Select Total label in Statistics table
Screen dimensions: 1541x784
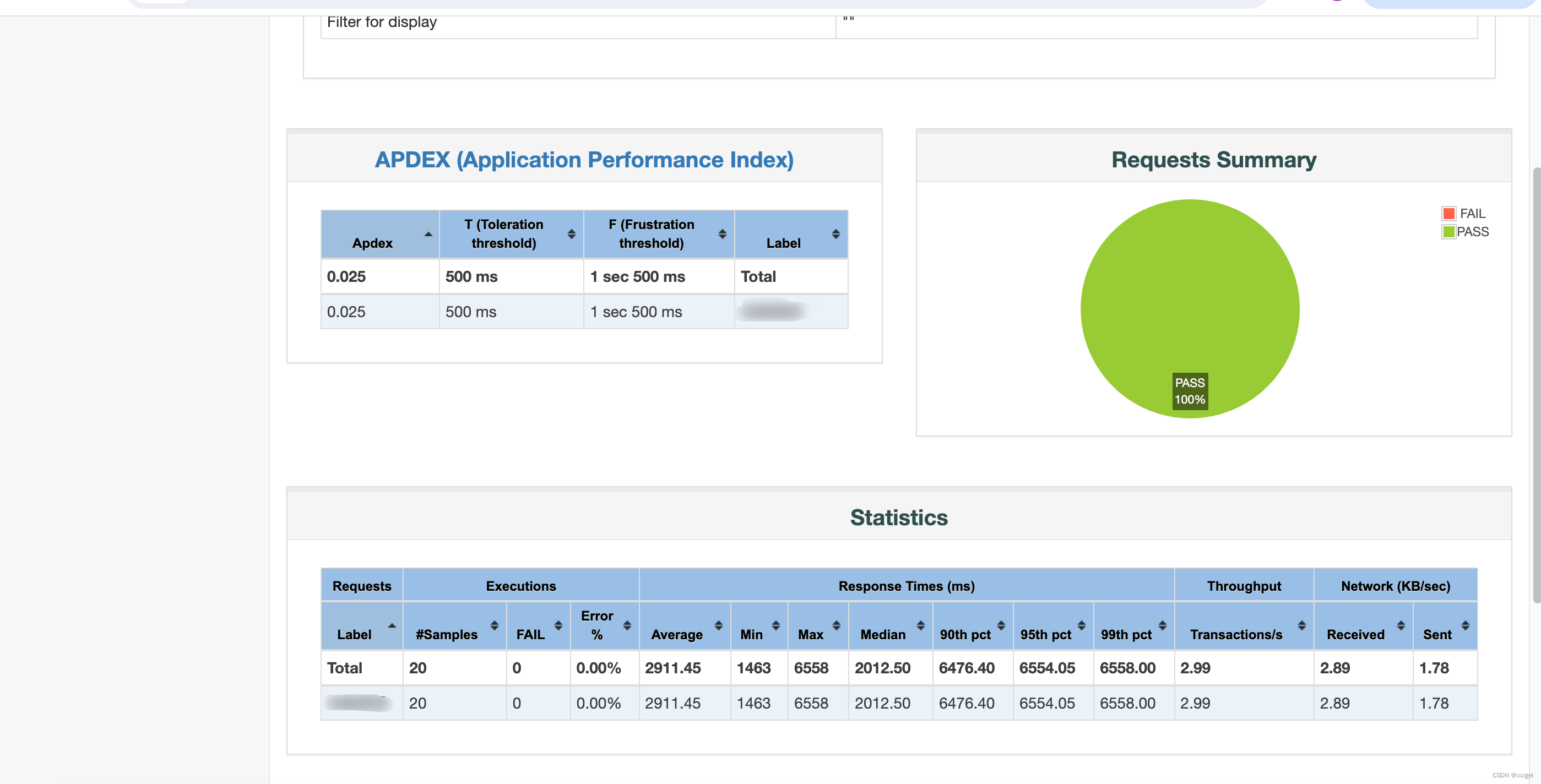(345, 667)
